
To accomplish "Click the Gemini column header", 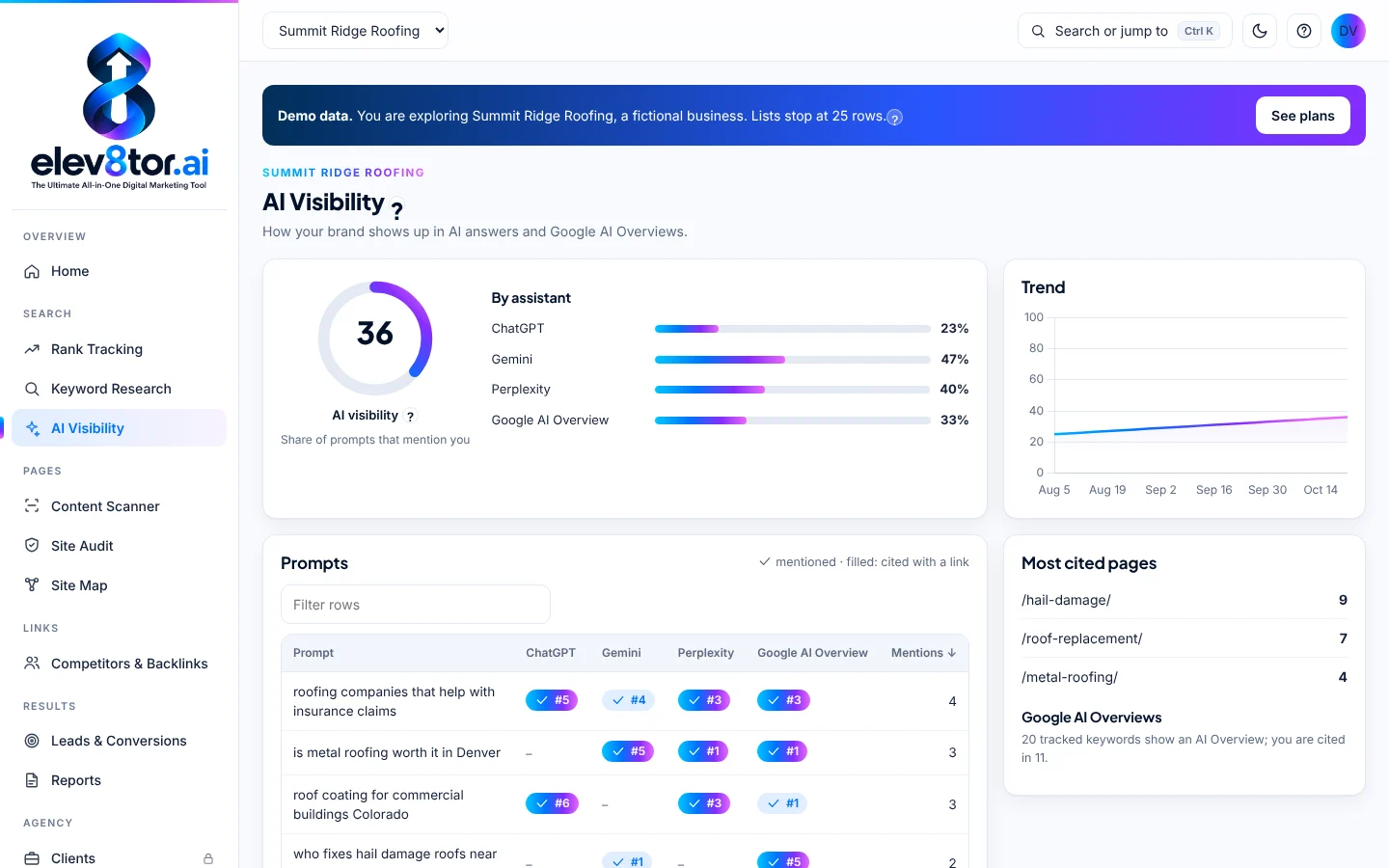I will point(621,653).
